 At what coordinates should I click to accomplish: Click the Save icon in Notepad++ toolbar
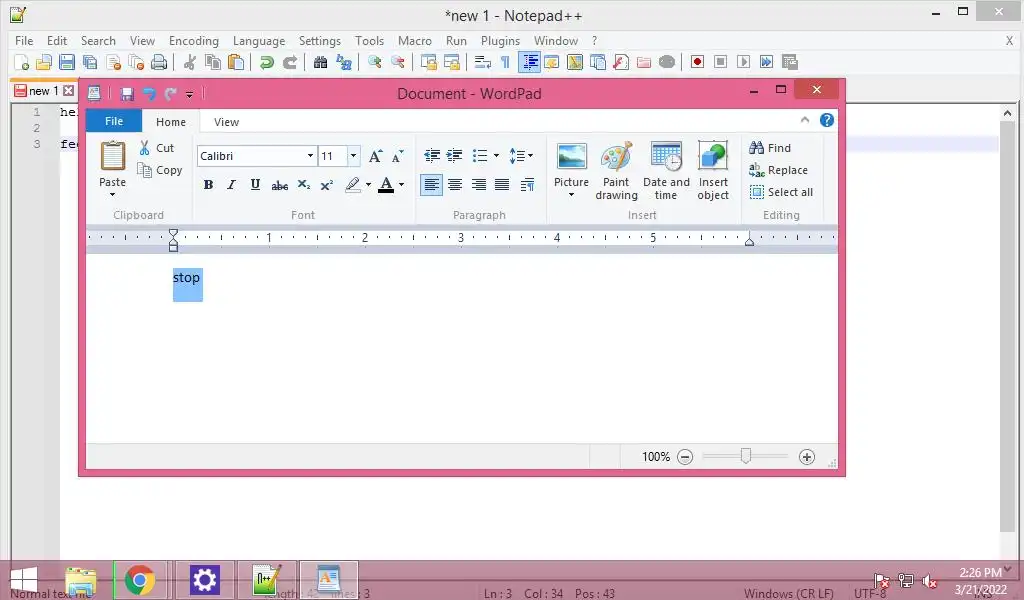click(x=67, y=62)
